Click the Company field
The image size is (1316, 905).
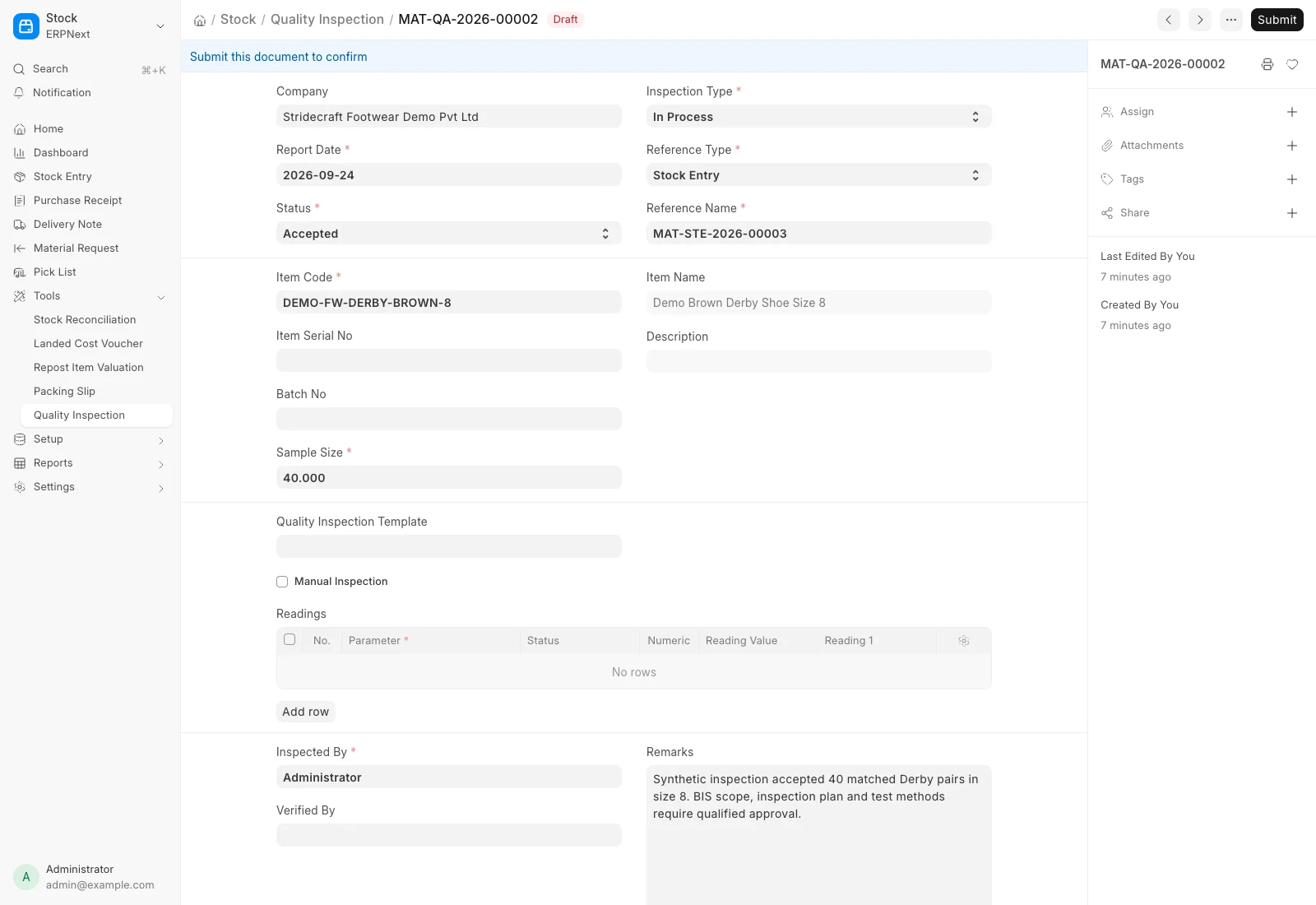448,117
